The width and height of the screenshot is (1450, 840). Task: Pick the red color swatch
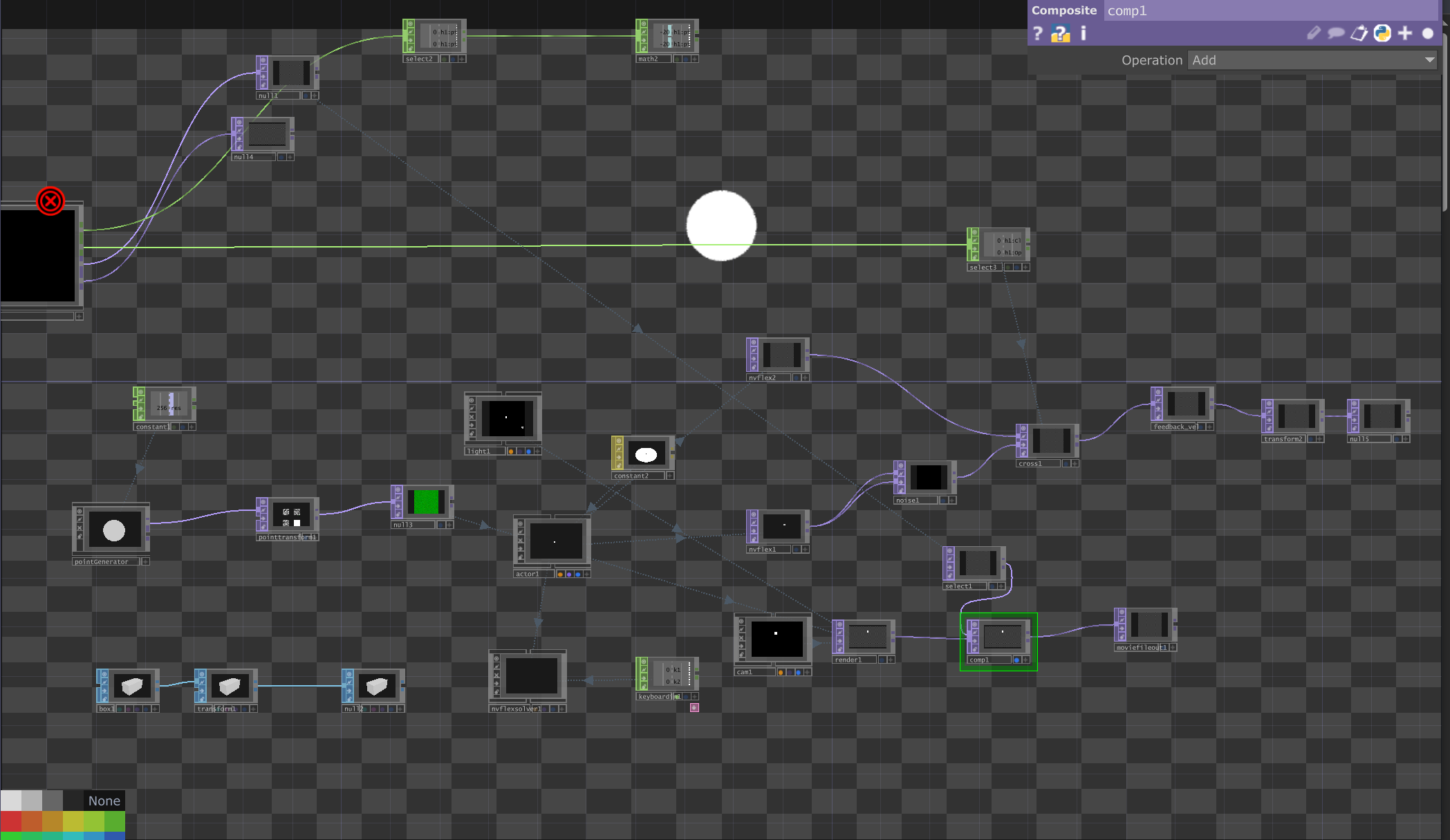10,821
